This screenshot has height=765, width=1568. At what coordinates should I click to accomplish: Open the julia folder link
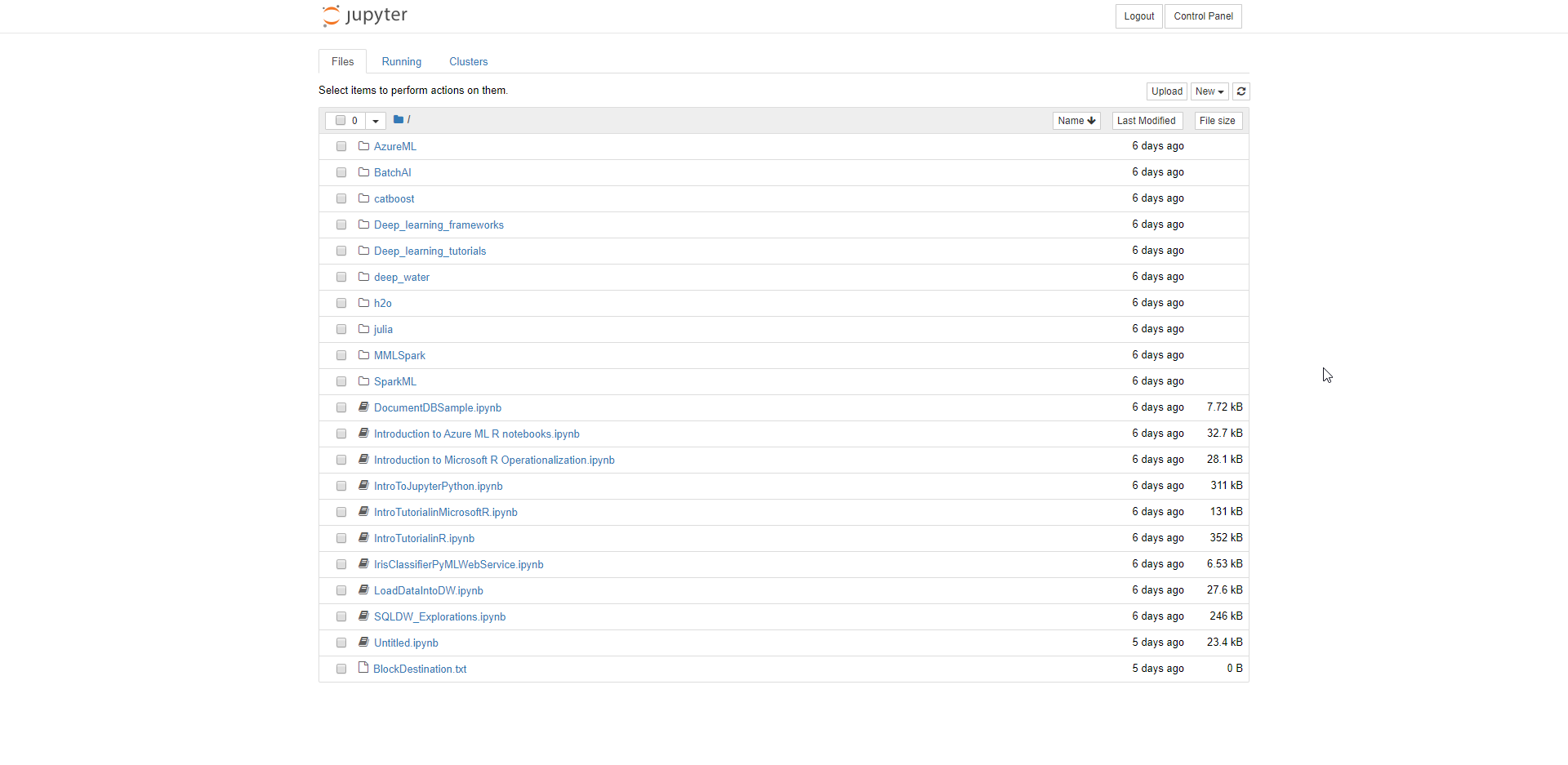383,330
